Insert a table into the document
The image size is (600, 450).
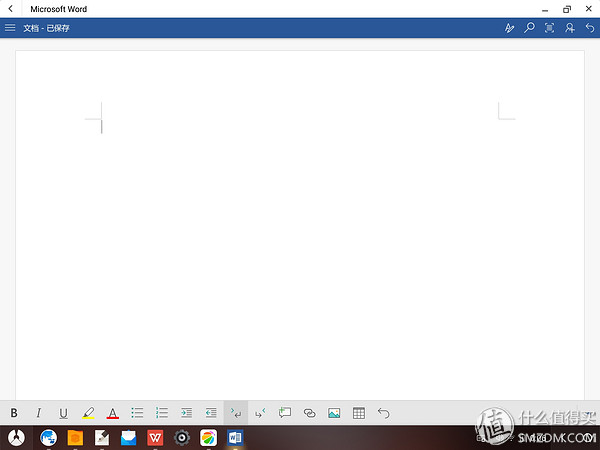[359, 413]
